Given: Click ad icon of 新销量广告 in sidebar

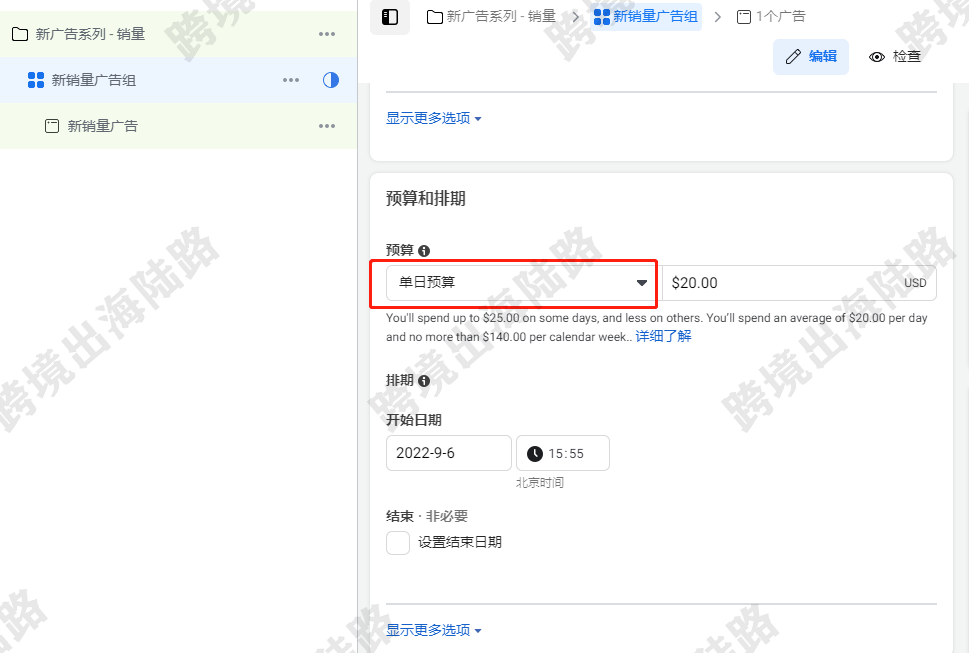Looking at the screenshot, I should [x=52, y=126].
